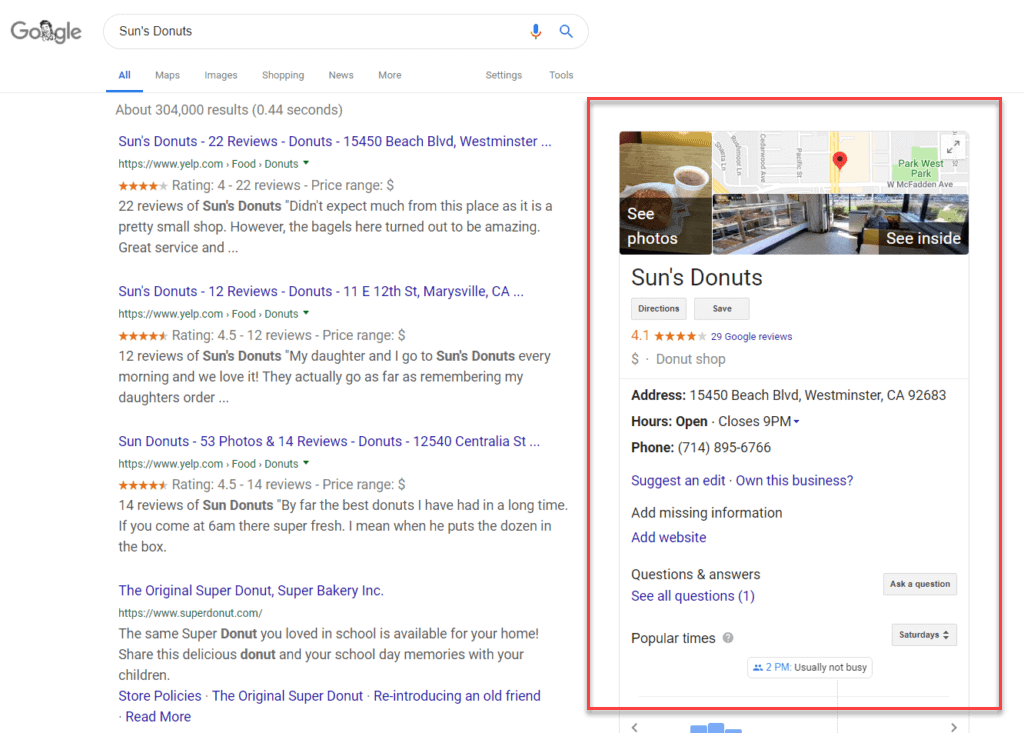
Task: Click the Directions button
Action: tap(659, 309)
